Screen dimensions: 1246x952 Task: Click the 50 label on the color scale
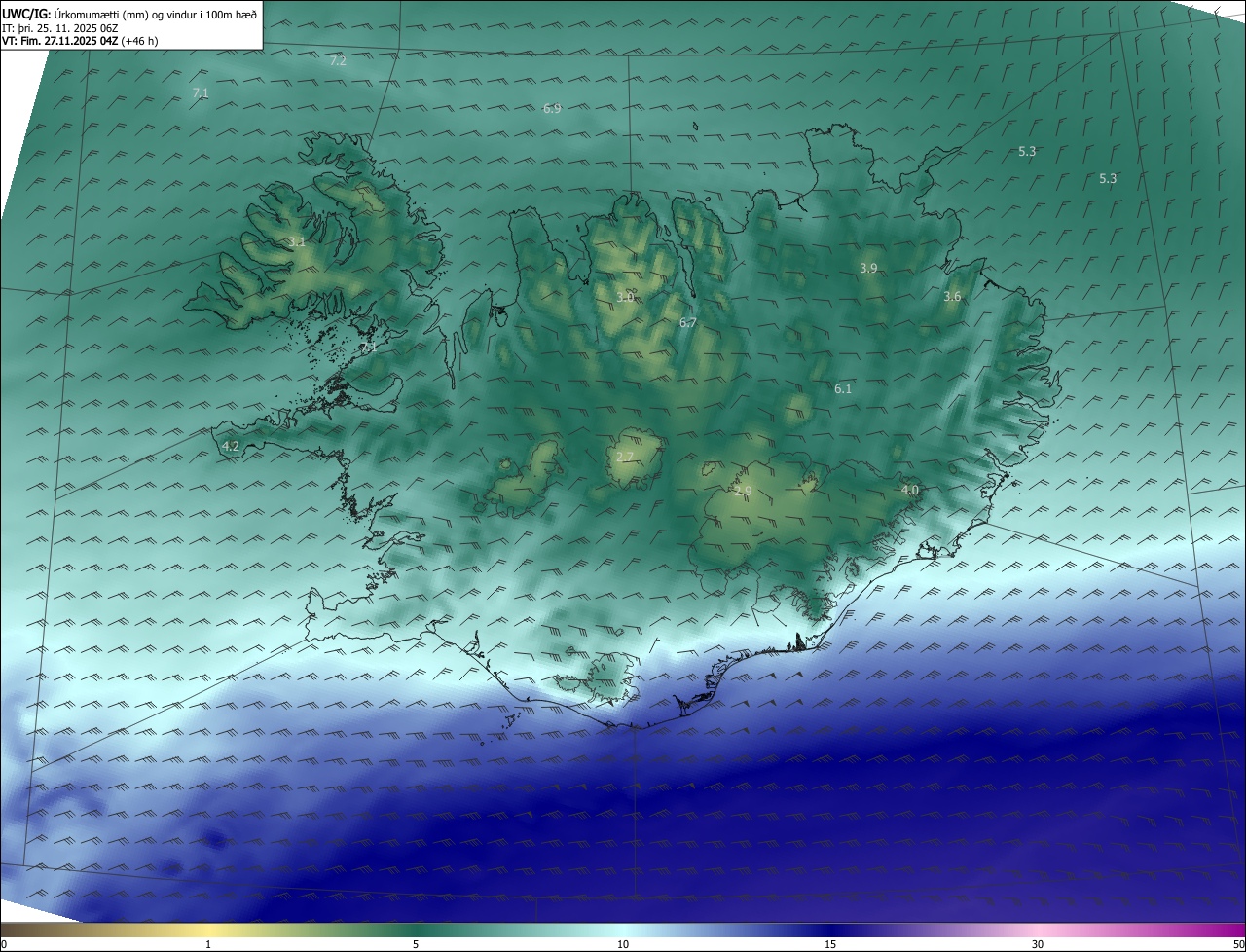point(1238,944)
